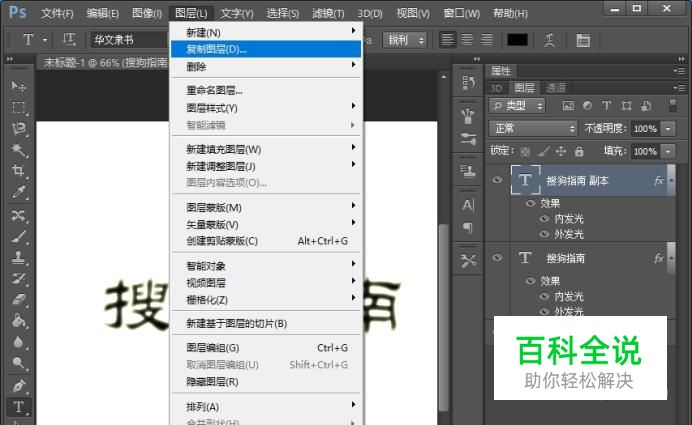Select the Magic Wand tool
This screenshot has width=692, height=425.
[18, 150]
